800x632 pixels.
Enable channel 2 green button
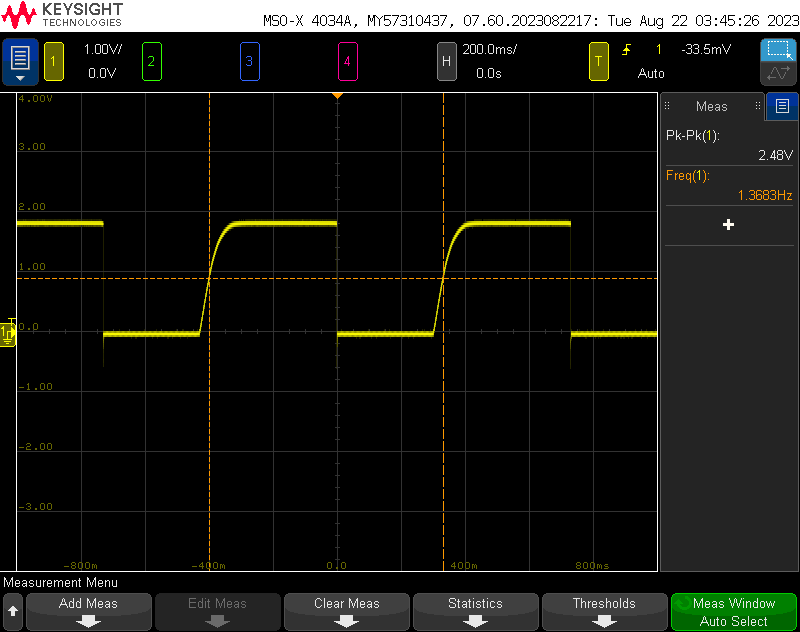(x=151, y=61)
